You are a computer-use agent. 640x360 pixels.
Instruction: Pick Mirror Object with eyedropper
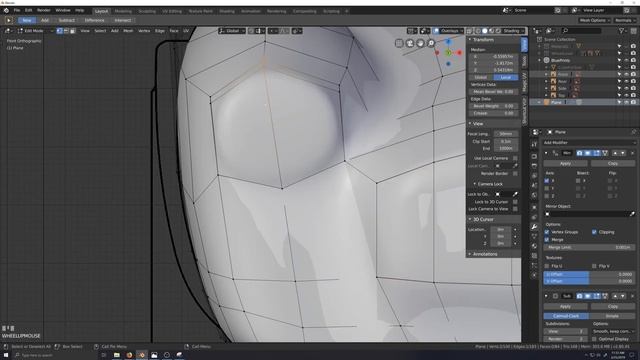click(632, 214)
